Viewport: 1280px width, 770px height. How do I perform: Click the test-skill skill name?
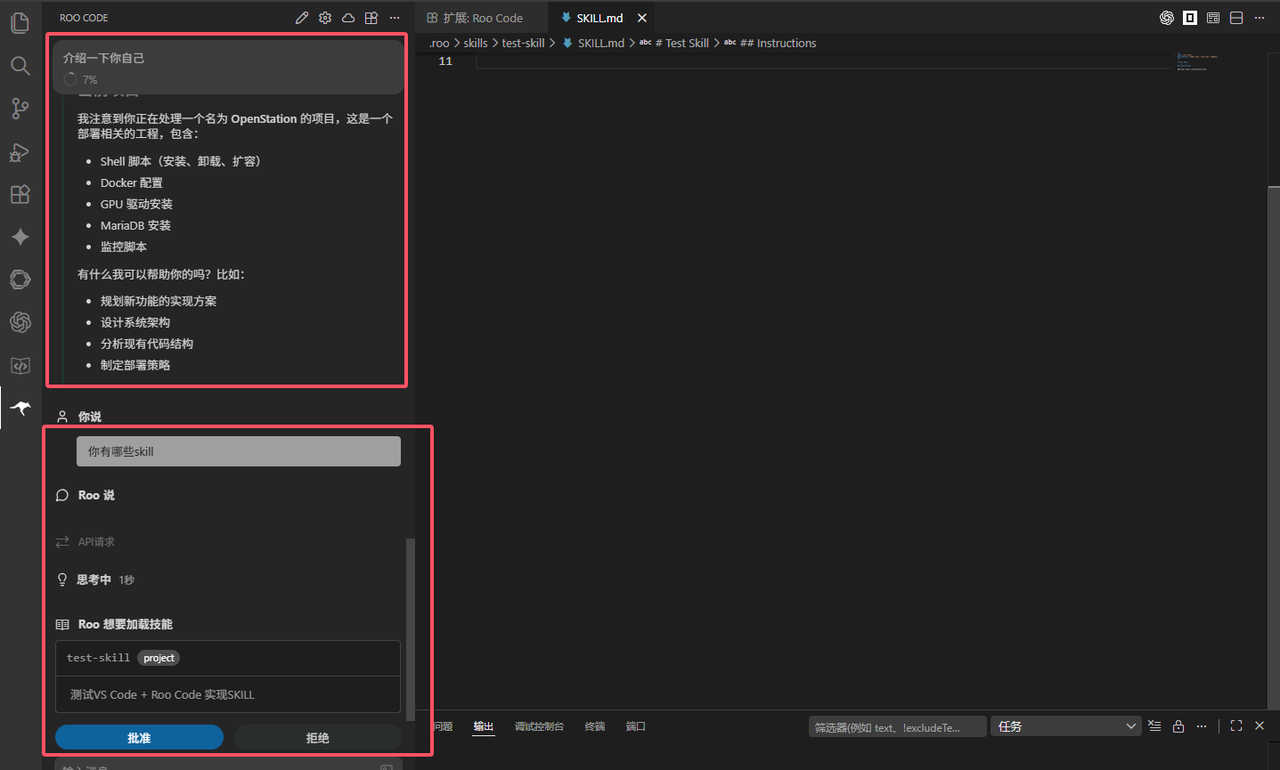[x=98, y=658]
